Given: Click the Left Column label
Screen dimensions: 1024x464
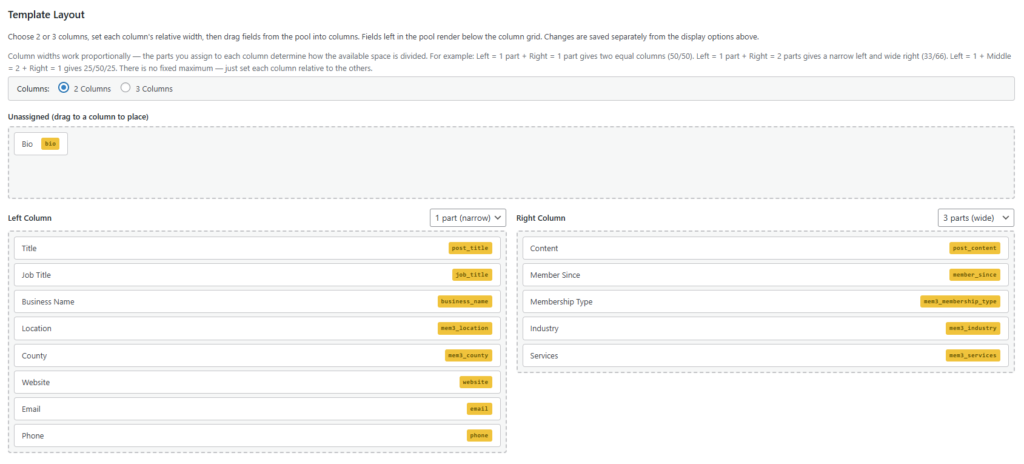Looking at the screenshot, I should click(30, 218).
